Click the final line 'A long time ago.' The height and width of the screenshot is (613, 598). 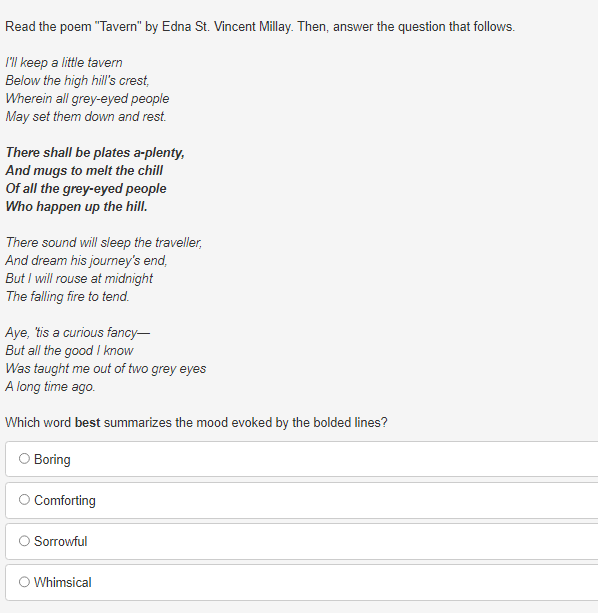coord(50,387)
